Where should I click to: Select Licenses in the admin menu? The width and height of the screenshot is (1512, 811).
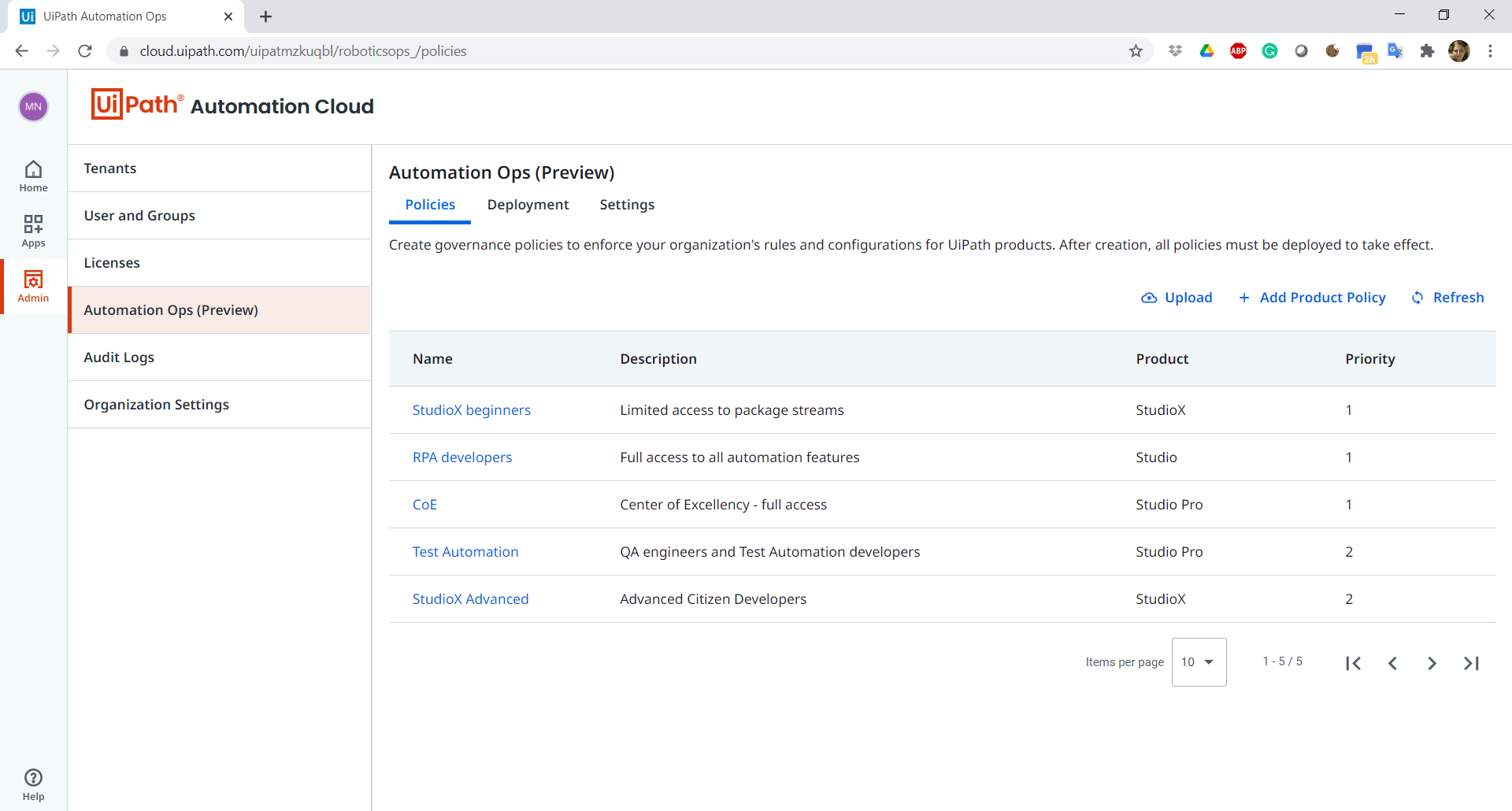coord(112,263)
